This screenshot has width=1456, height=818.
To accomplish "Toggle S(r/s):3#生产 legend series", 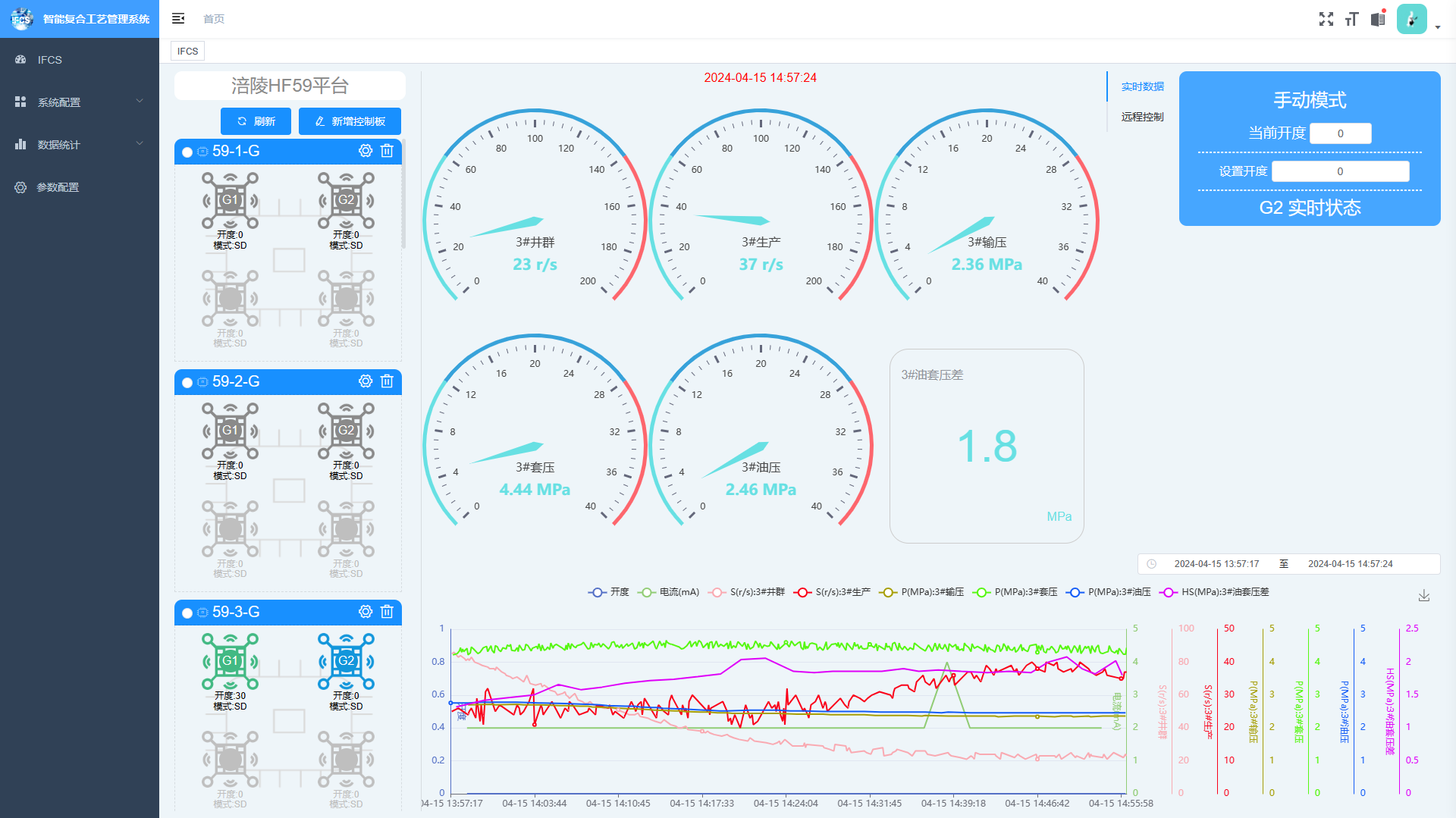I will tap(832, 592).
